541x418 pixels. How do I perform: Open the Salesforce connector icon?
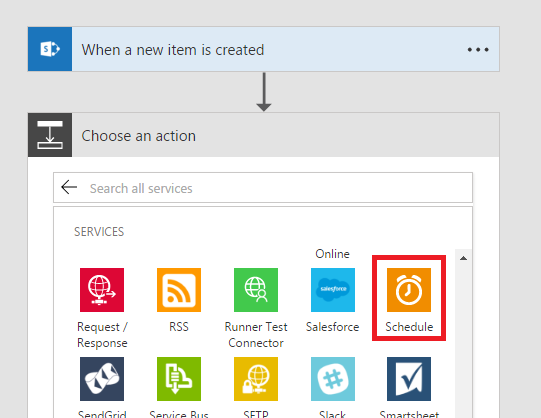point(333,290)
